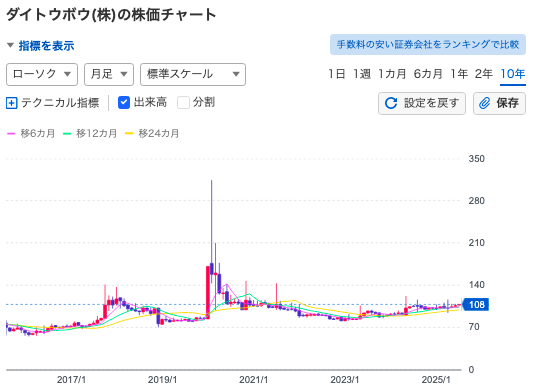The image size is (533, 392).
Task: Select the 1週 range tab
Action: [x=362, y=74]
